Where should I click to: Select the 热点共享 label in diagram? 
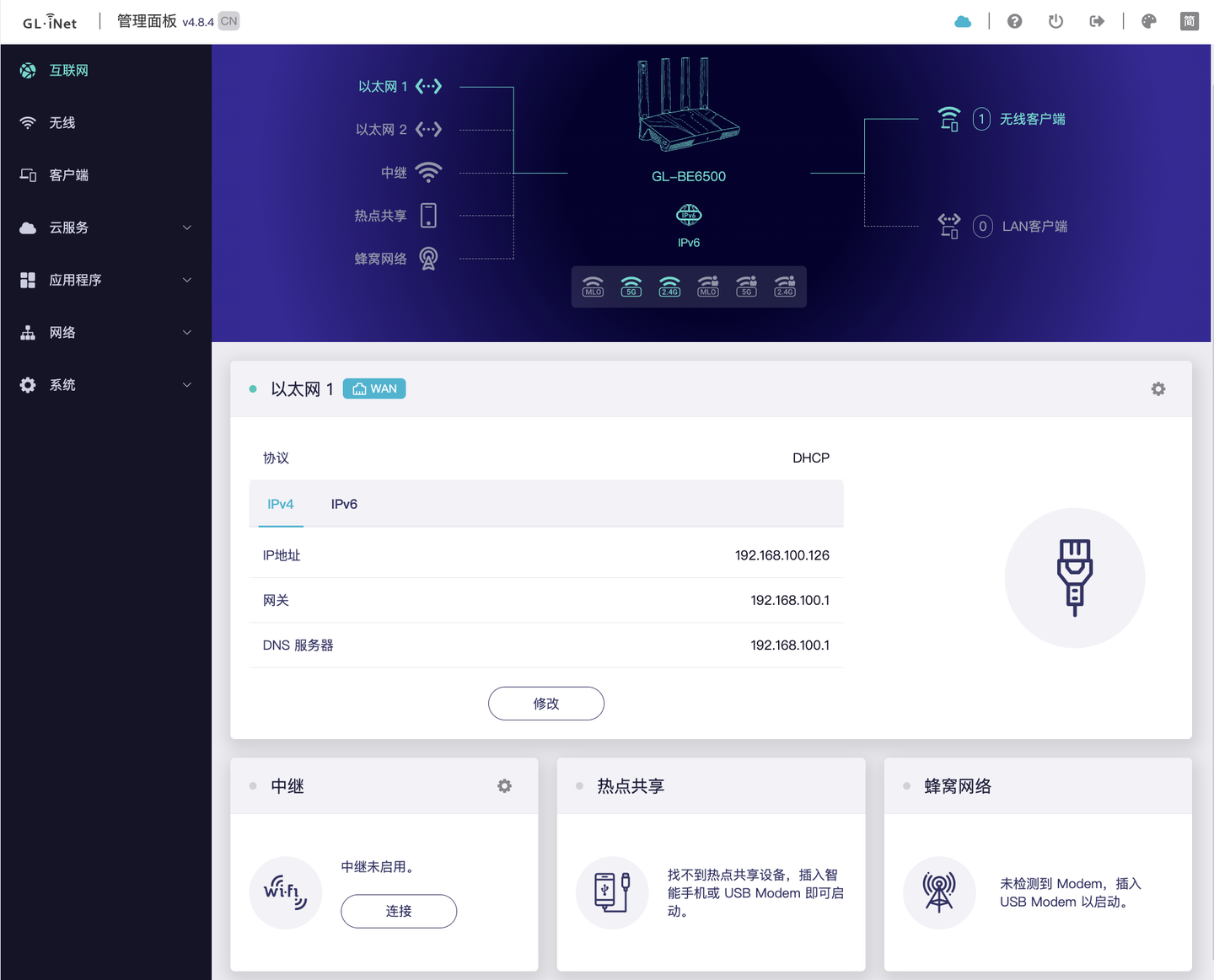pyautogui.click(x=380, y=216)
